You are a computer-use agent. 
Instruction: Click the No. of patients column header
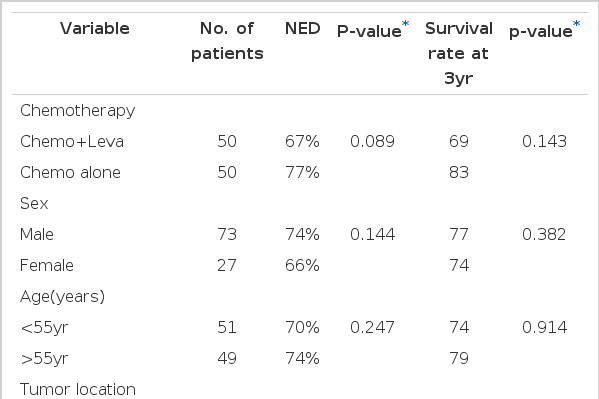(227, 41)
